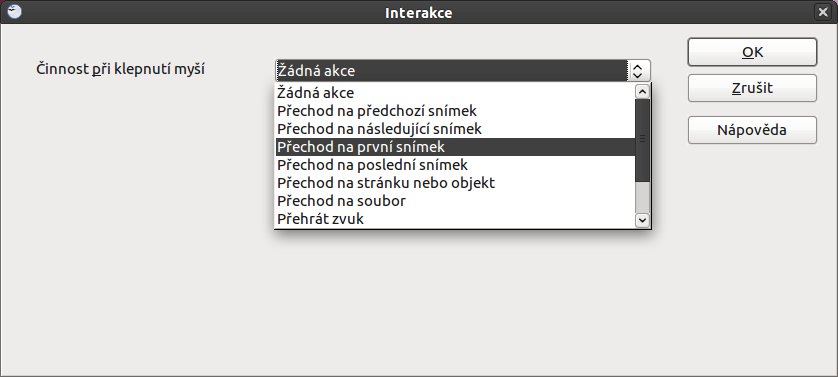Image resolution: width=838 pixels, height=377 pixels.
Task: Select Přechod na první snímek option
Action: click(455, 147)
